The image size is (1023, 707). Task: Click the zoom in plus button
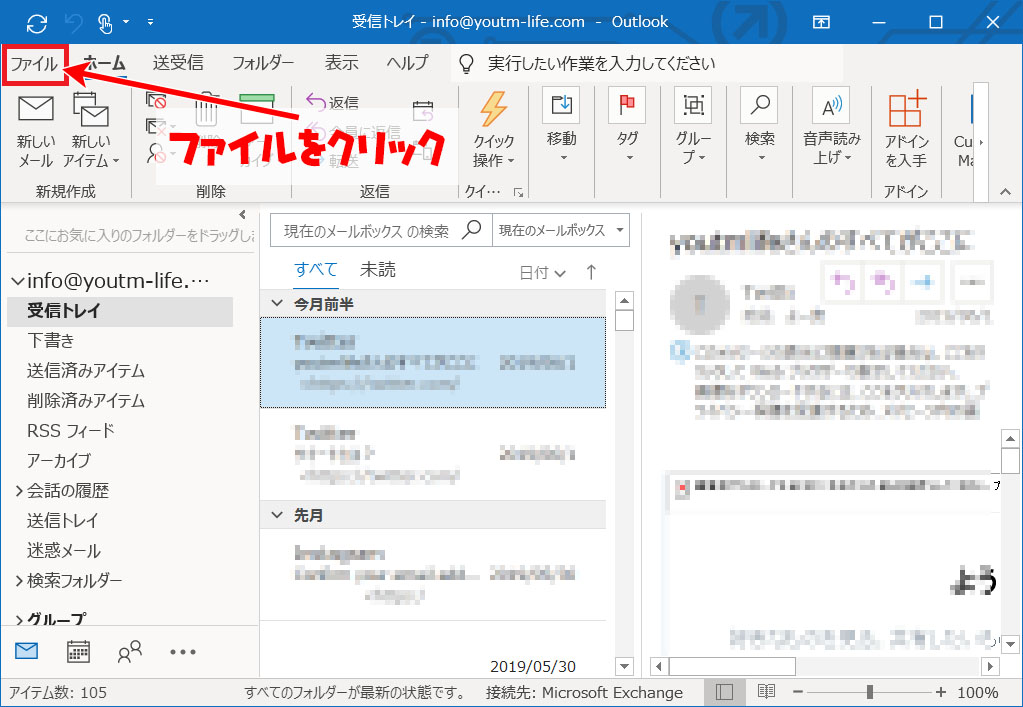tap(940, 692)
